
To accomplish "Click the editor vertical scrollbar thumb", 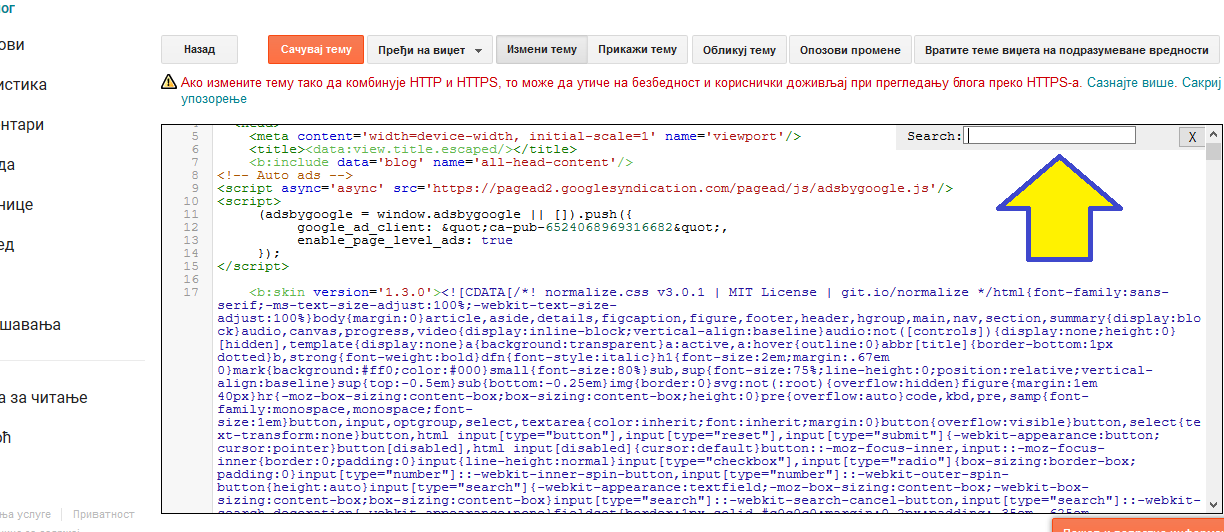I will [1213, 152].
